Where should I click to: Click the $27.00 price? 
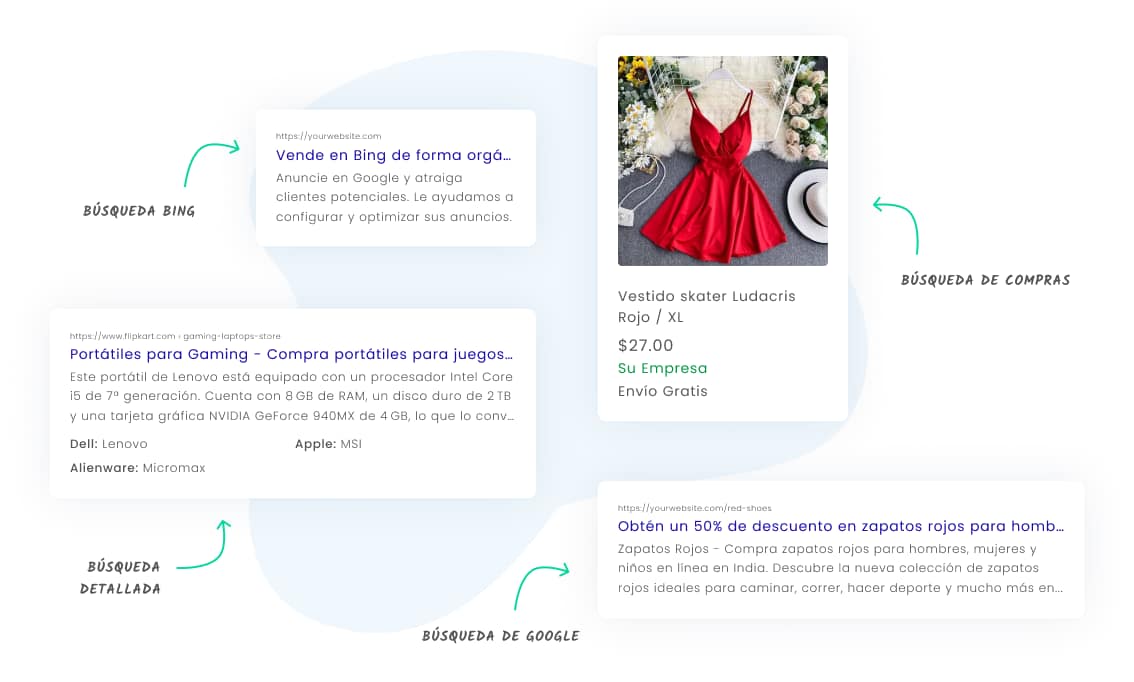(x=645, y=345)
